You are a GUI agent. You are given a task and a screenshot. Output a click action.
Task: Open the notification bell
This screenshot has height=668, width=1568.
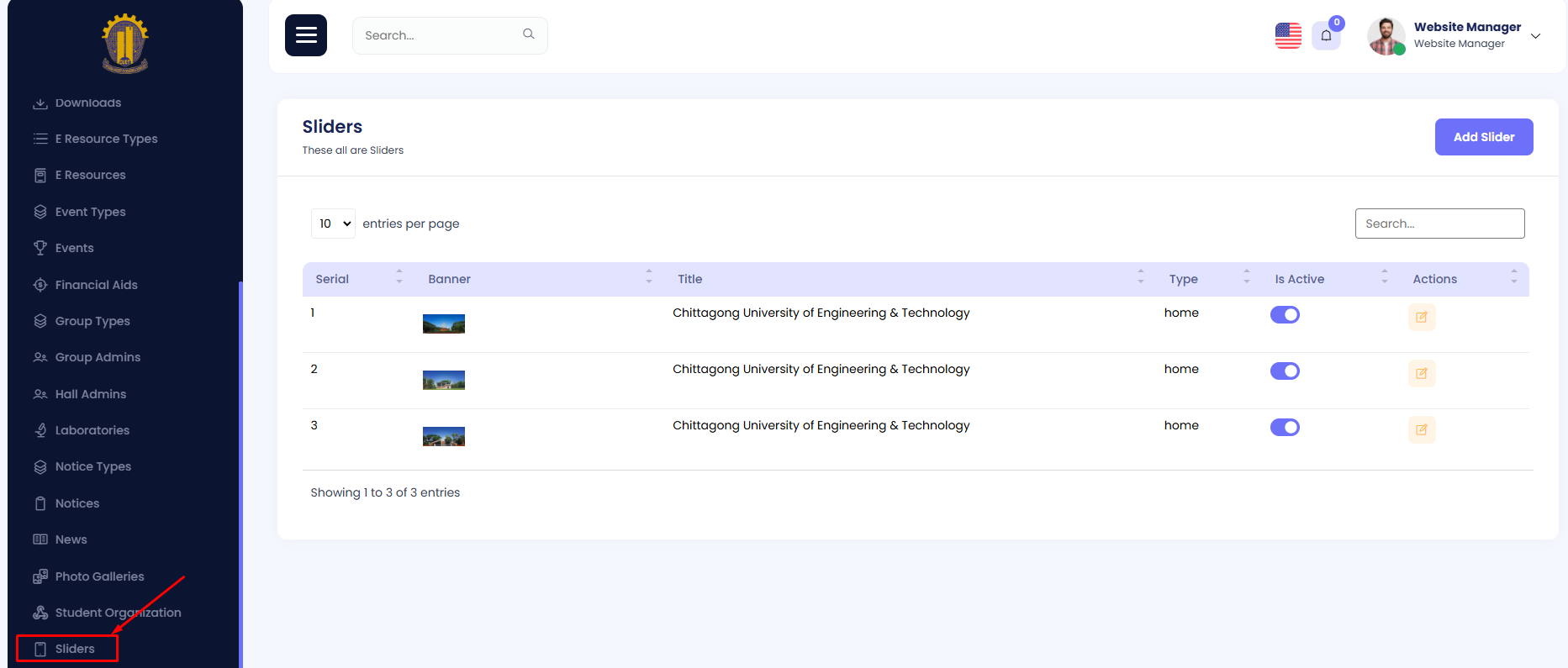coord(1326,35)
